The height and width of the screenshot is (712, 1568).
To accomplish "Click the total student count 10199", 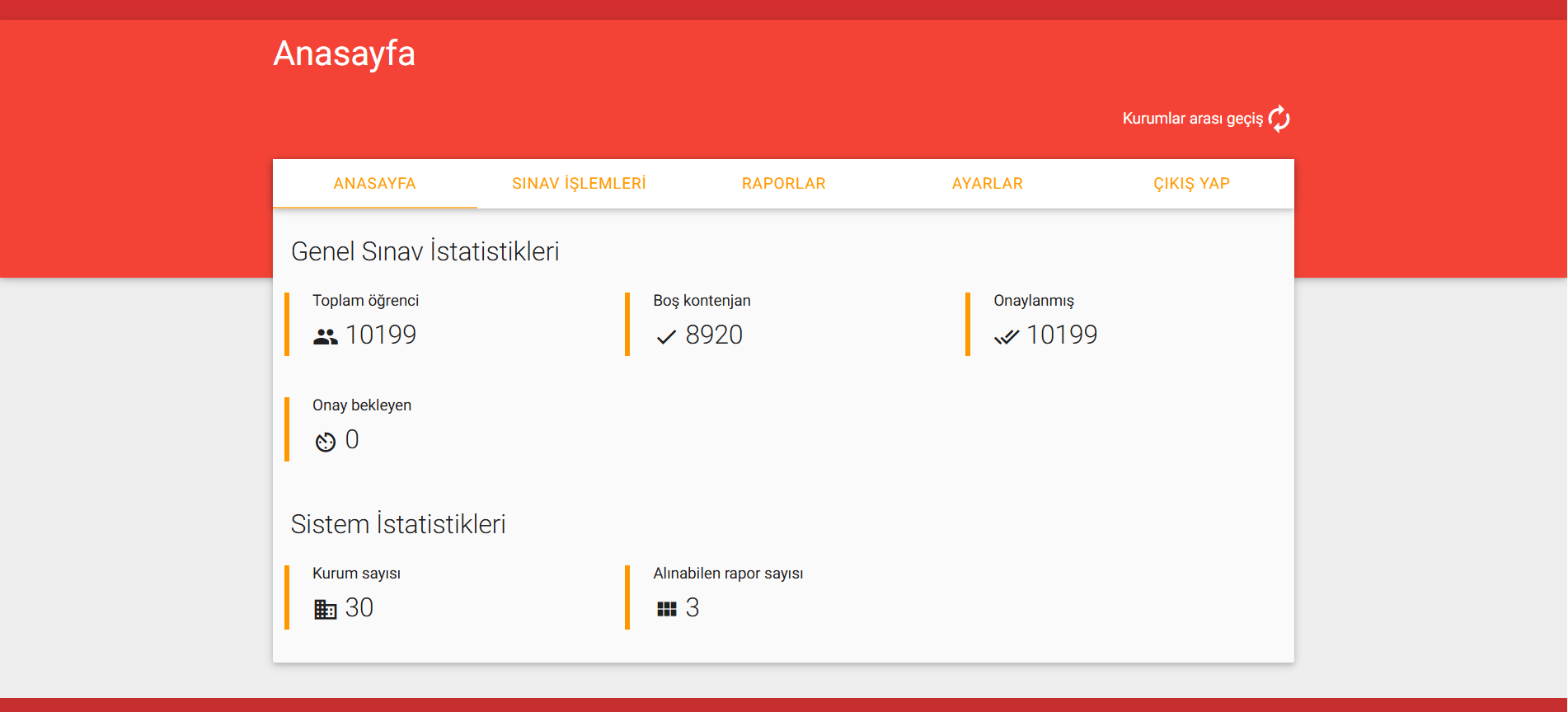I will (x=381, y=335).
